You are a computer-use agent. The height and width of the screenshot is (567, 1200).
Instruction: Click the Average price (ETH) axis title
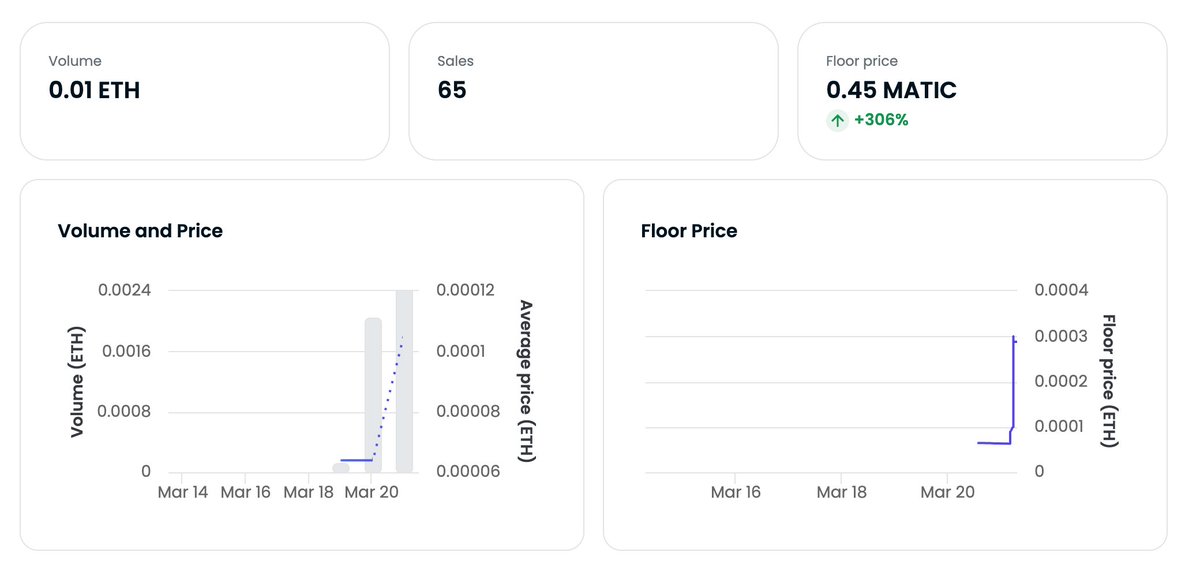click(526, 381)
